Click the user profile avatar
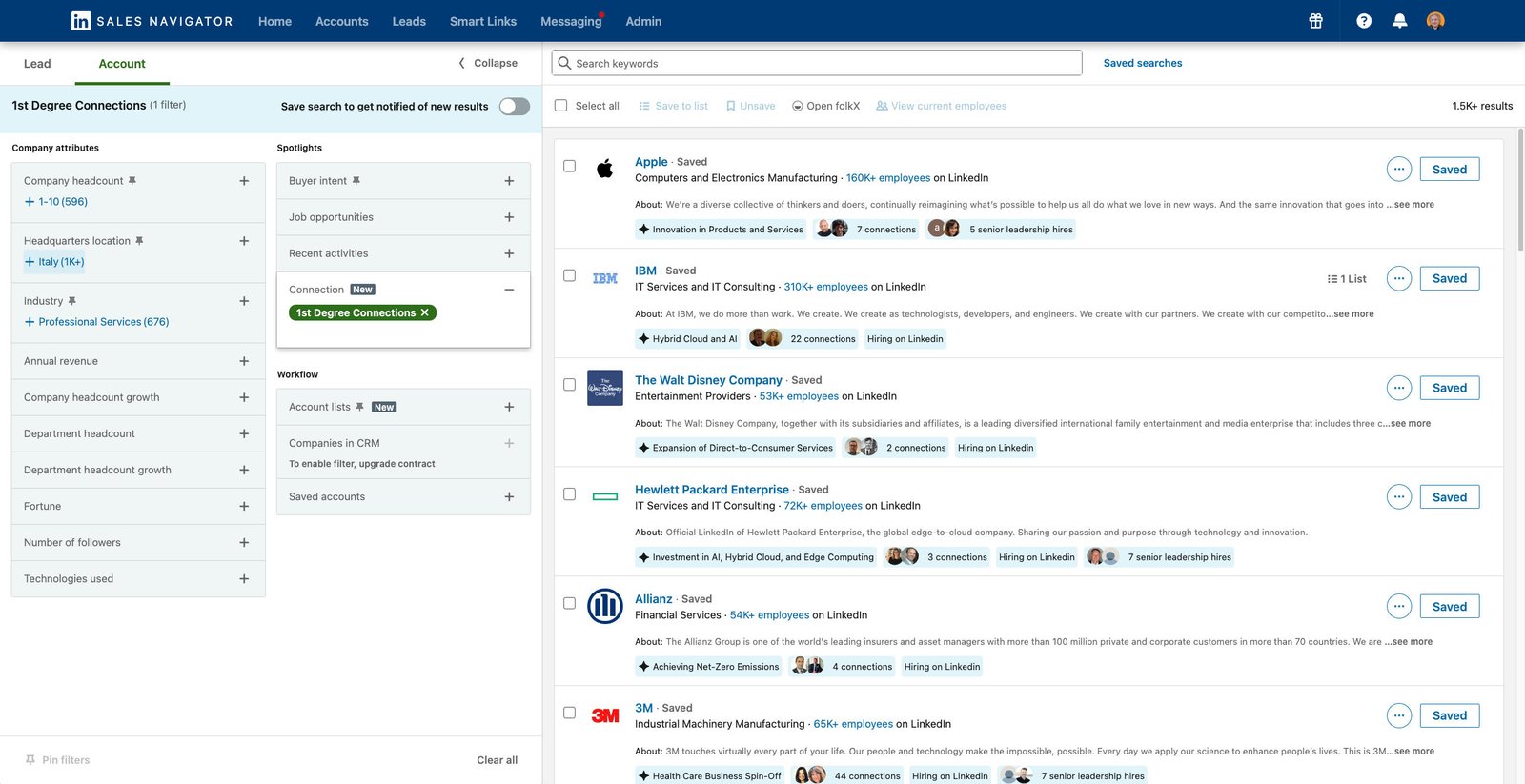1525x784 pixels. [x=1435, y=21]
